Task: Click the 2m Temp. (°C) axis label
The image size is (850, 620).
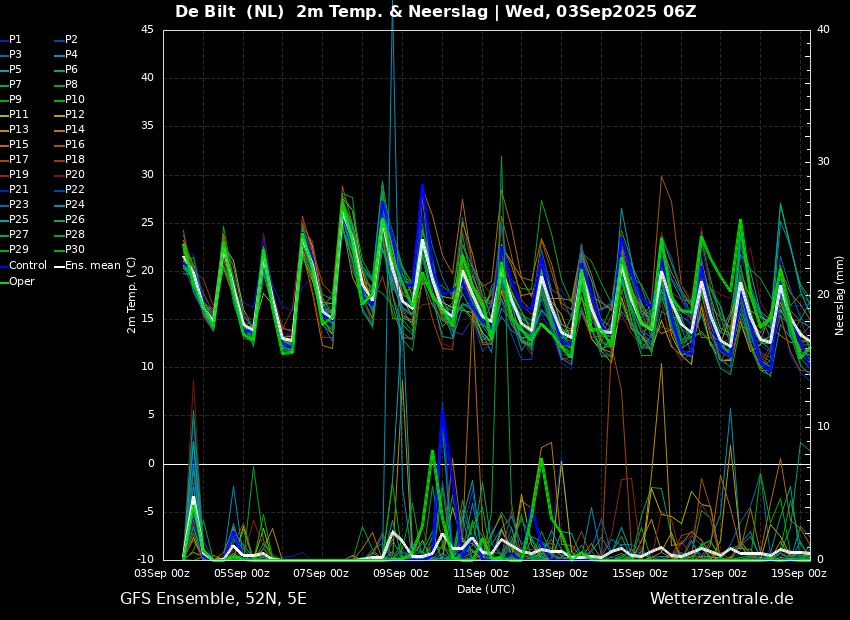Action: (x=132, y=295)
